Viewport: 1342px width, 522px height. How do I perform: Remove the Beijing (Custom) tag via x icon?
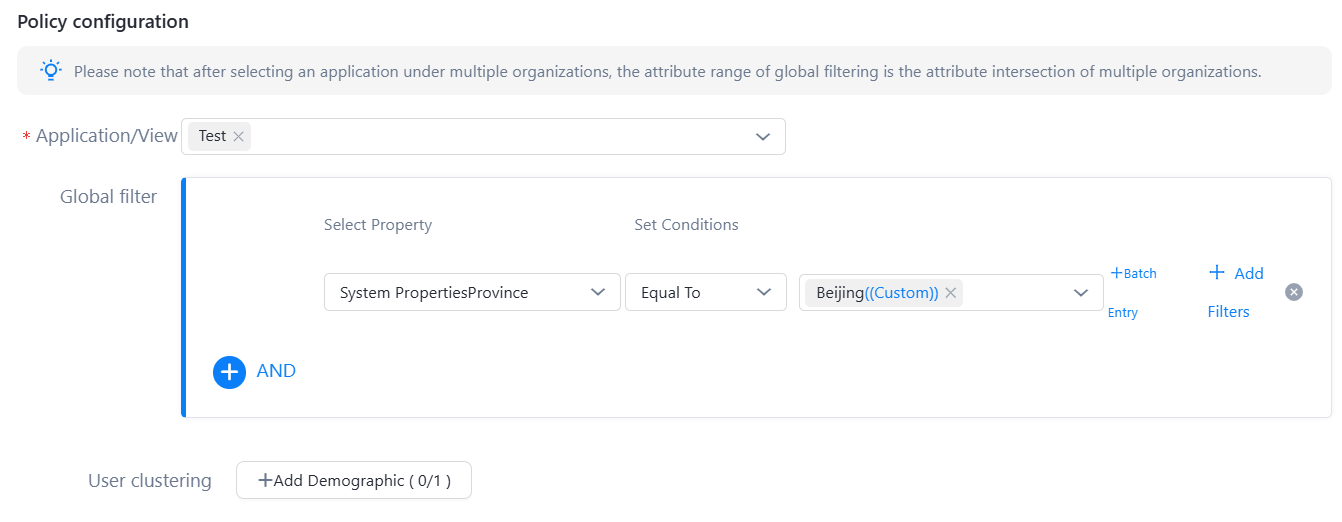(951, 293)
